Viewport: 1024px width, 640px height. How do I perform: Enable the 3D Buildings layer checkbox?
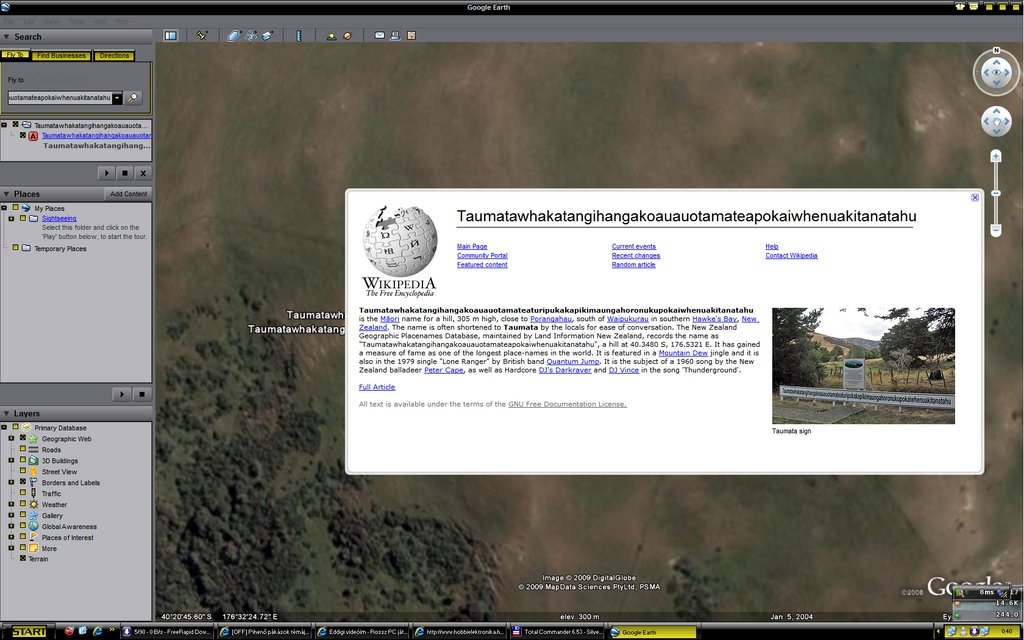click(x=23, y=460)
